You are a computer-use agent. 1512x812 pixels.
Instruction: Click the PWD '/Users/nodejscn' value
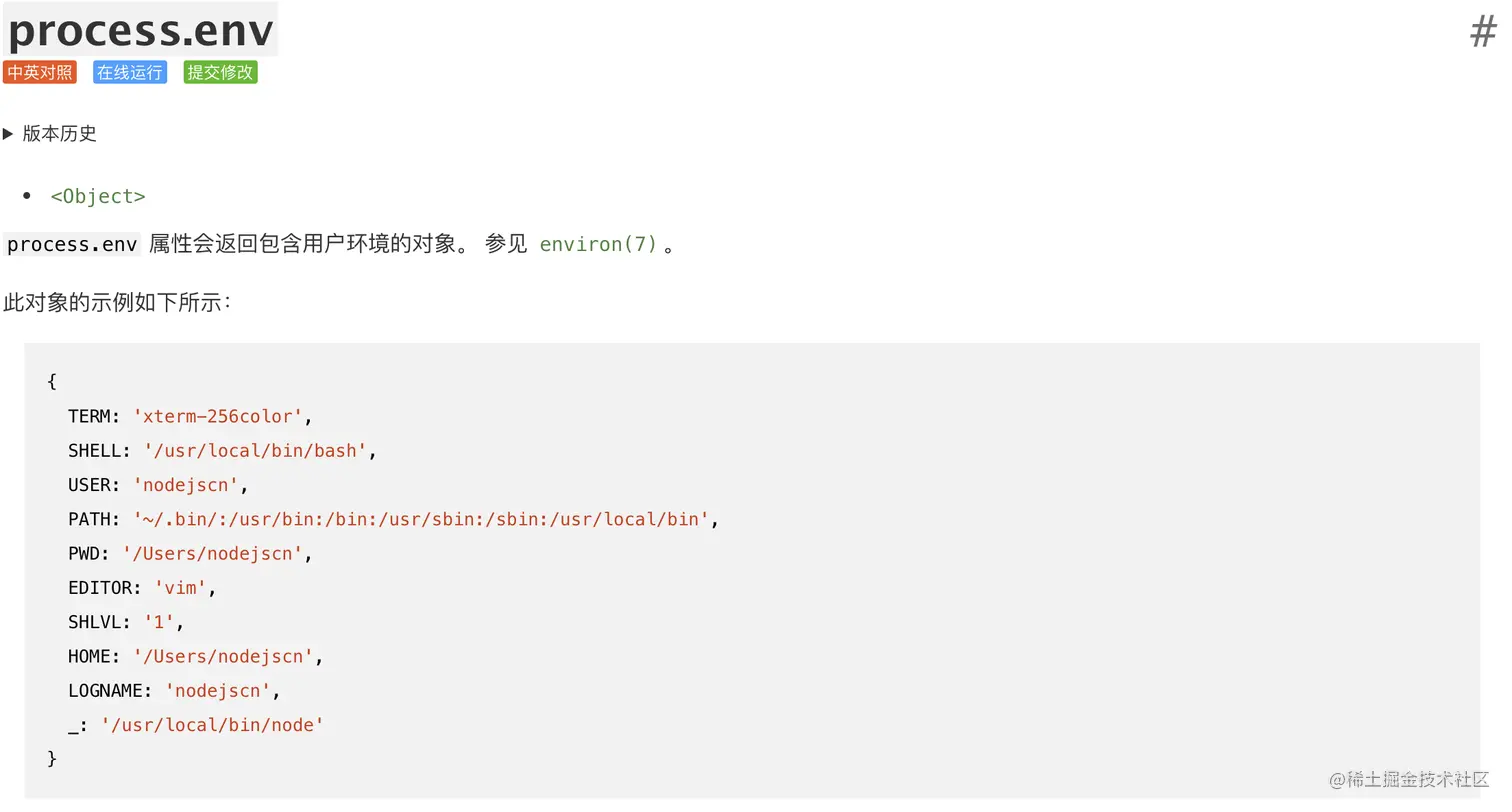click(x=213, y=553)
